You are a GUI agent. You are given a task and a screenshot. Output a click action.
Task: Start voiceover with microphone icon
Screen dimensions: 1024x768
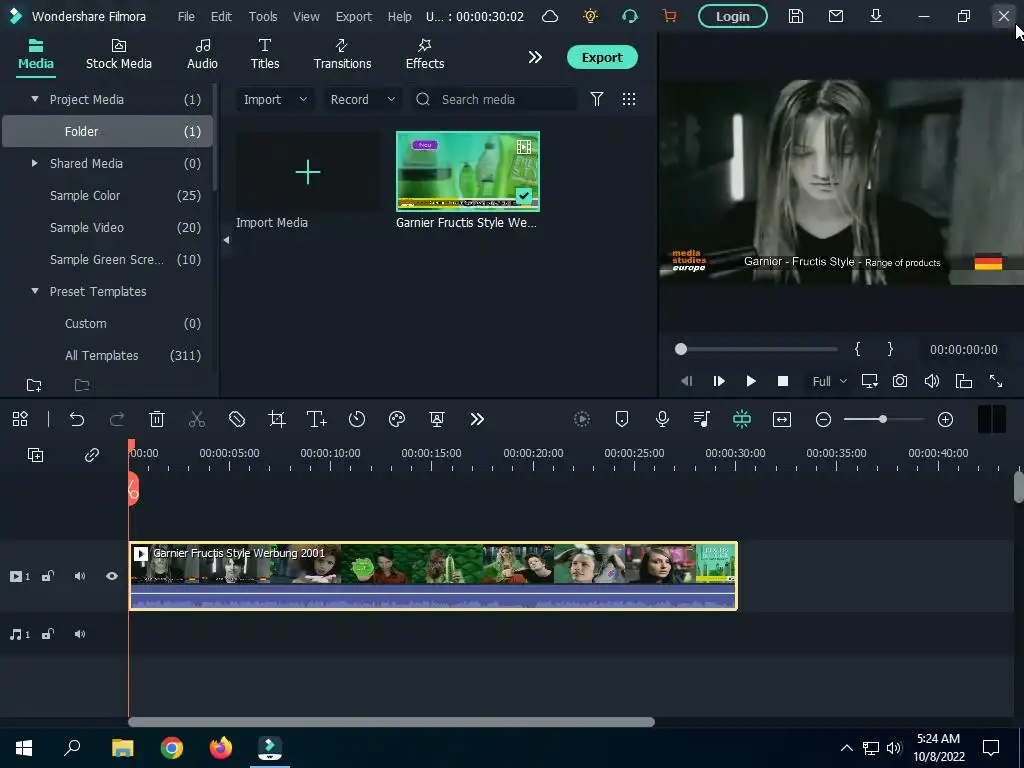tap(662, 419)
